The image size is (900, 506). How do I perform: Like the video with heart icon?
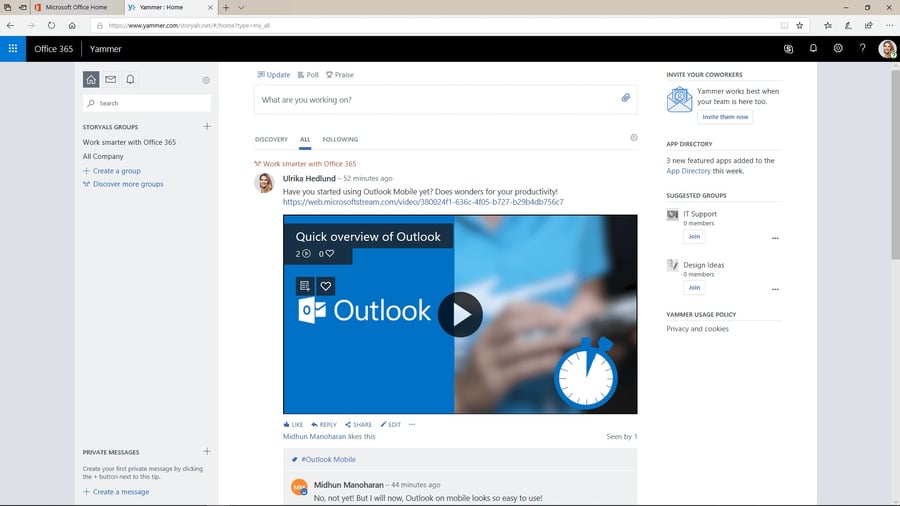click(x=325, y=286)
